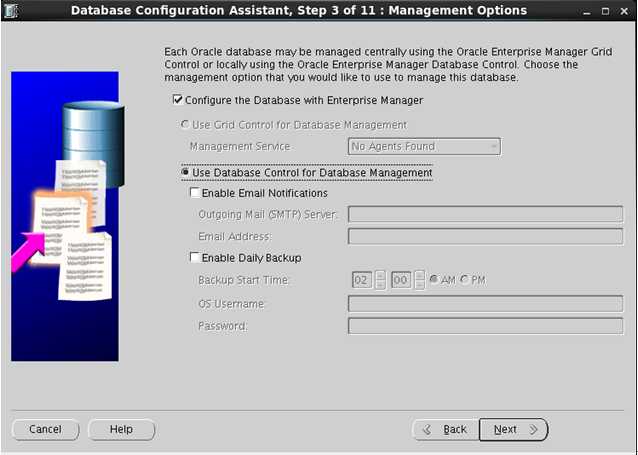Select the AM radio button
This screenshot has width=638, height=455.
tap(434, 280)
